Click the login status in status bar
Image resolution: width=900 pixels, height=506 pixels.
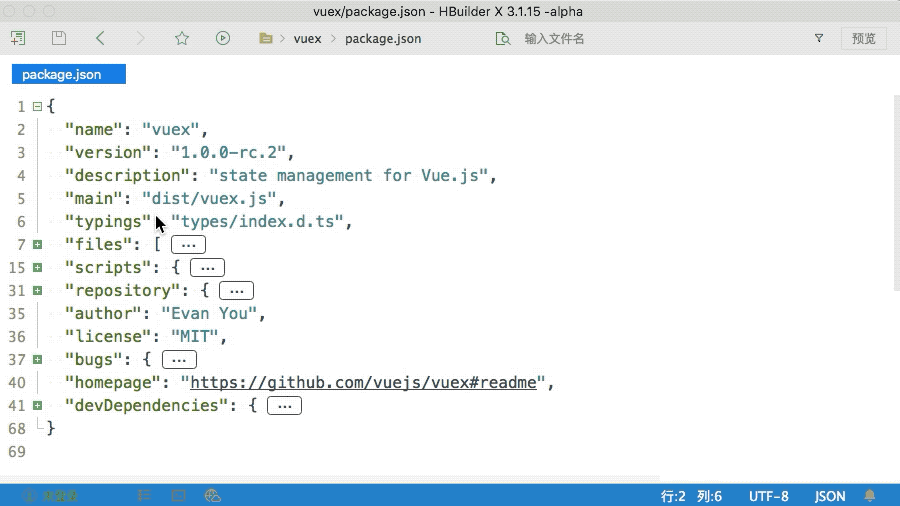coord(52,495)
